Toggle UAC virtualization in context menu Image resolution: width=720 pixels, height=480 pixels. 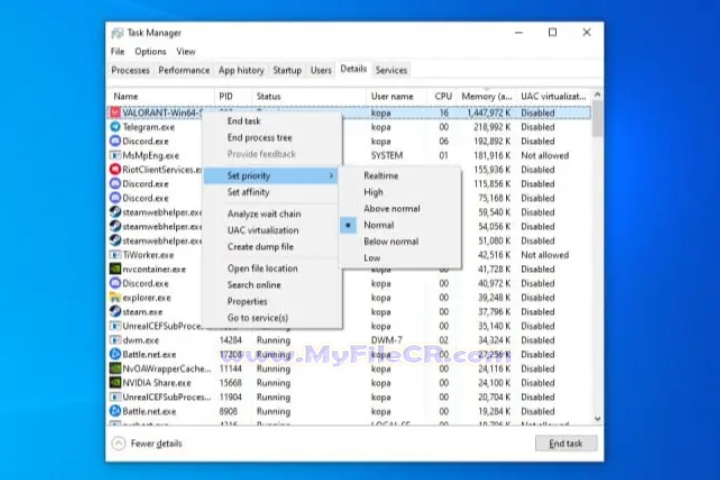272,230
